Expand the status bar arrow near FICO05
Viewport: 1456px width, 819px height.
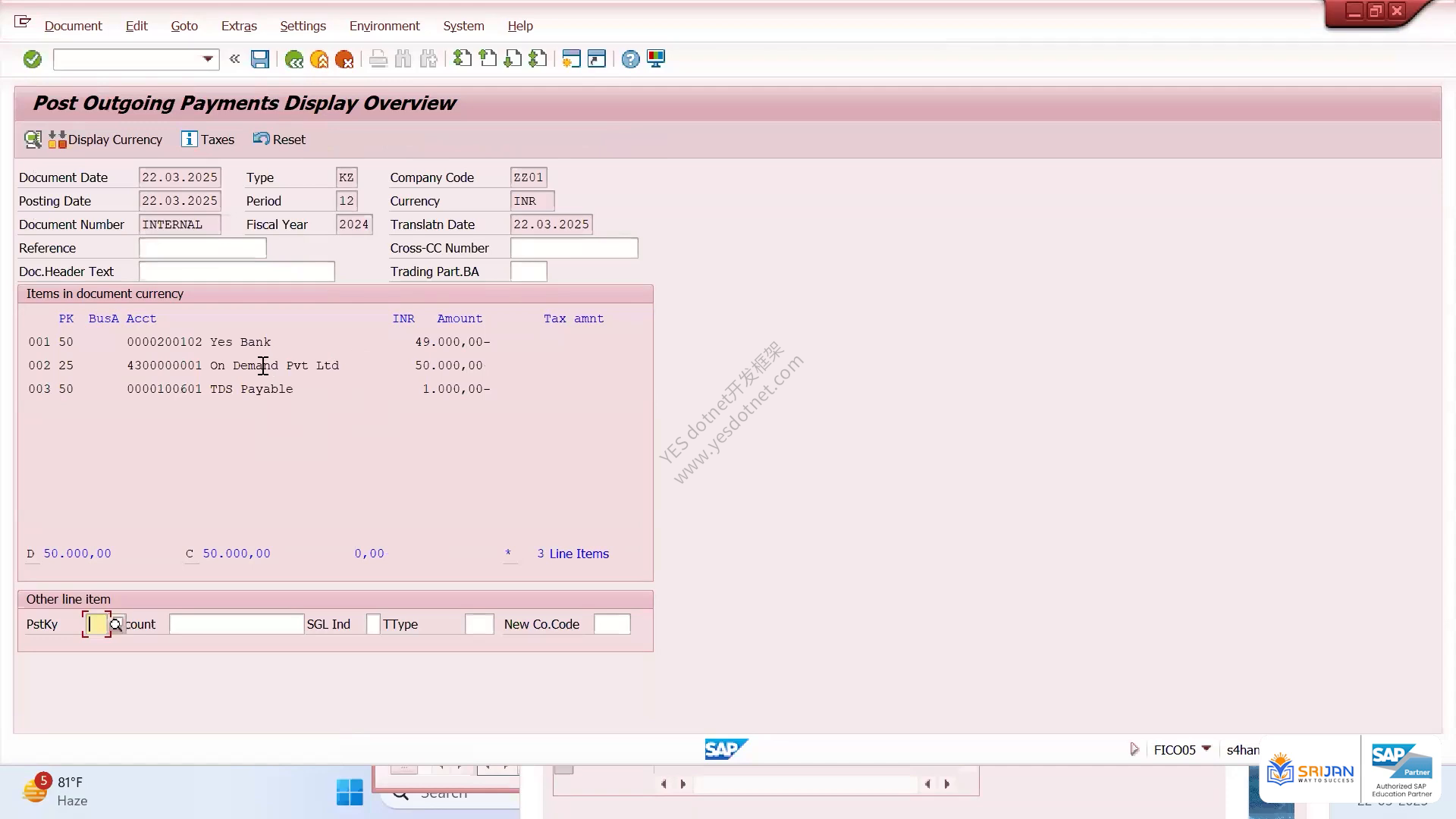point(1134,749)
